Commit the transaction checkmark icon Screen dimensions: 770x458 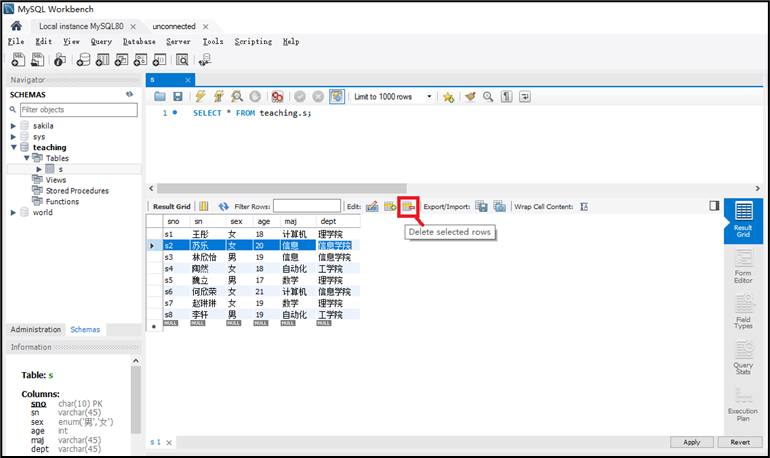tap(300, 97)
